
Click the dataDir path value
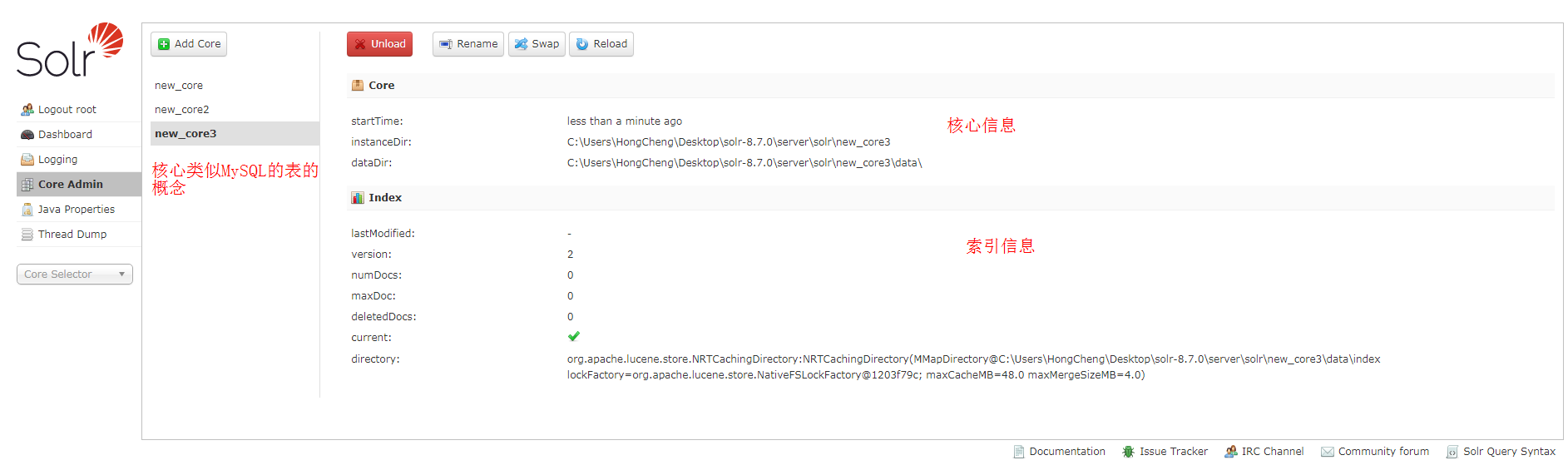(x=744, y=163)
